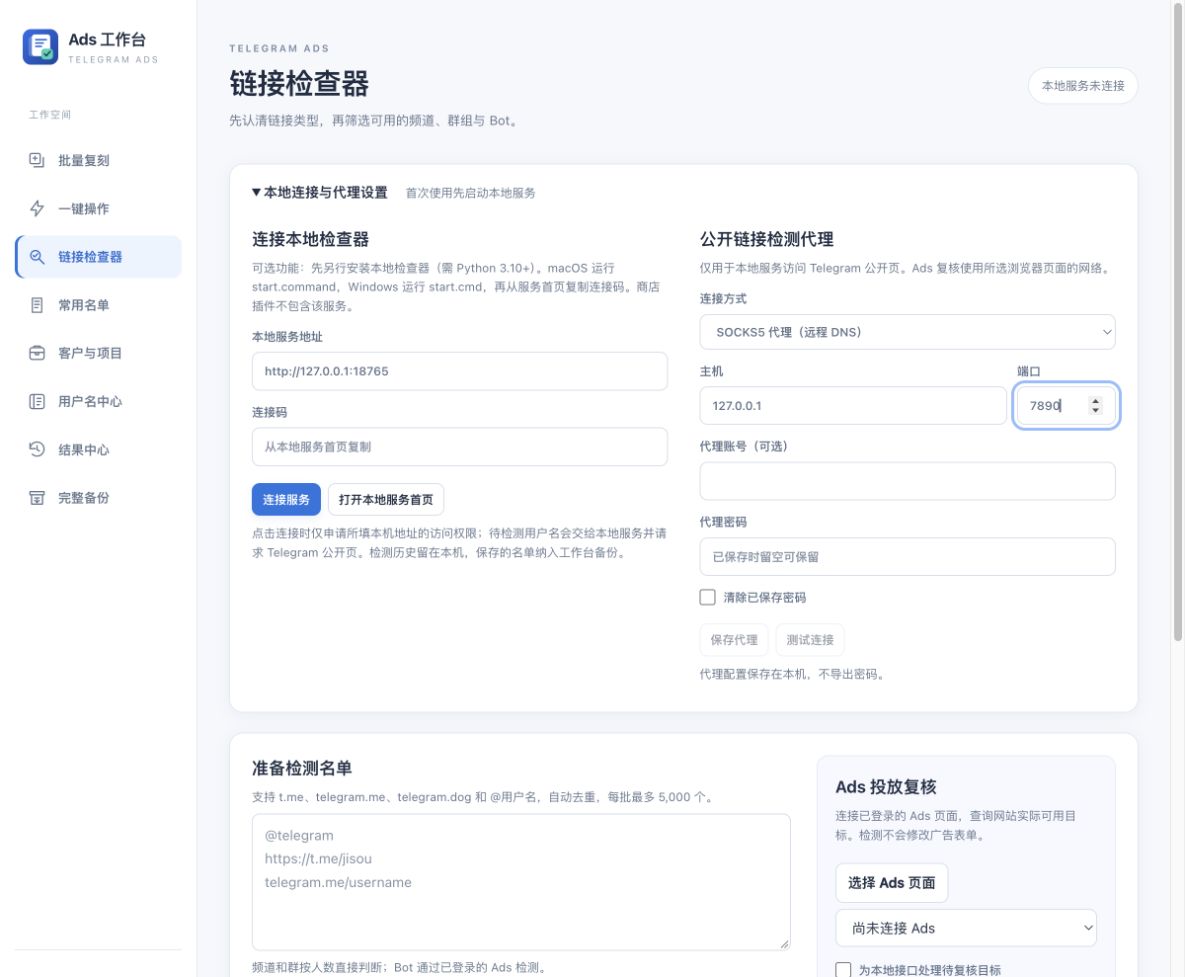Click the 测试连接 button
The width and height of the screenshot is (1185, 977).
coord(809,640)
